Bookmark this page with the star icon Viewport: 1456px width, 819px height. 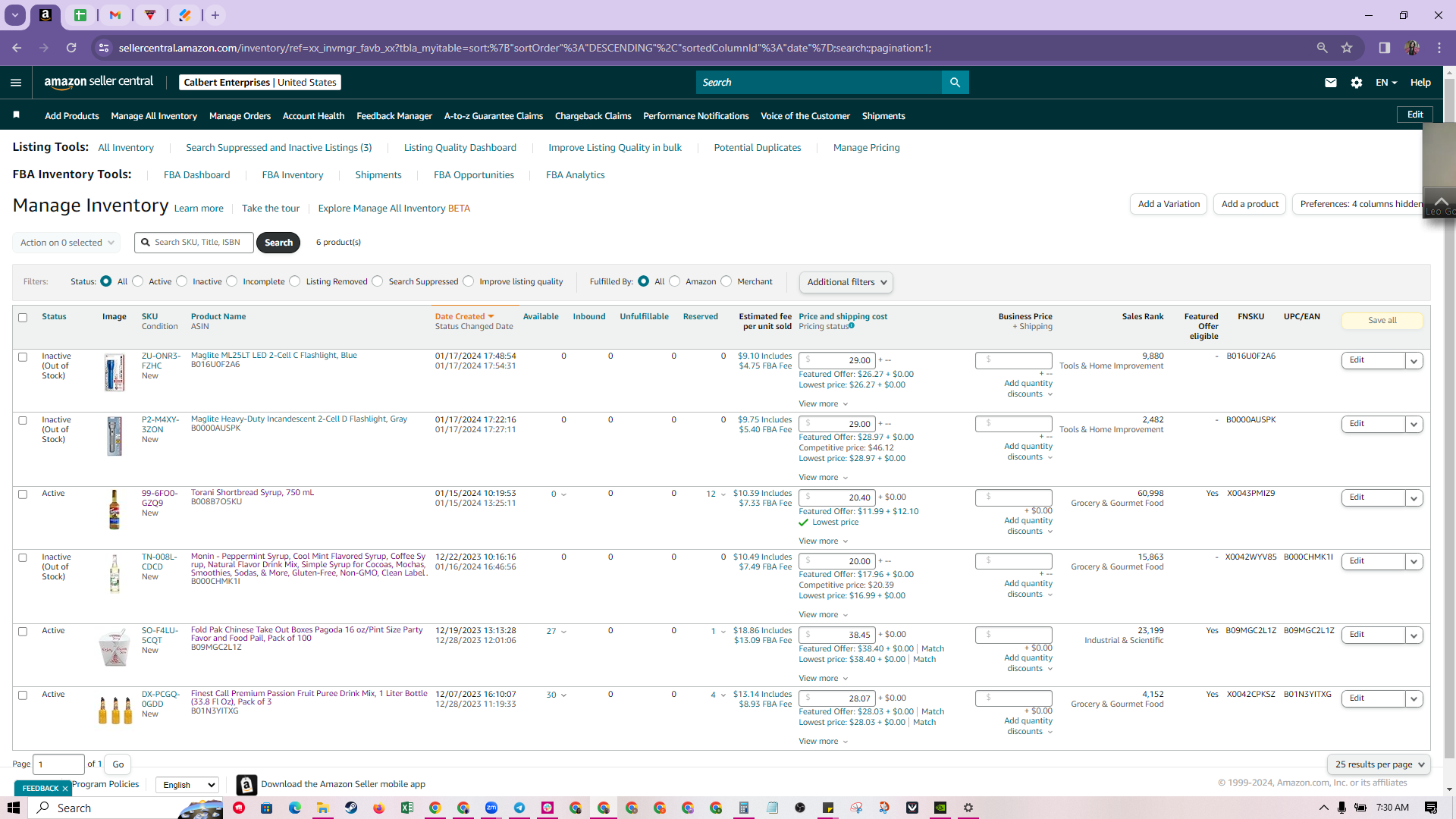pos(1347,48)
